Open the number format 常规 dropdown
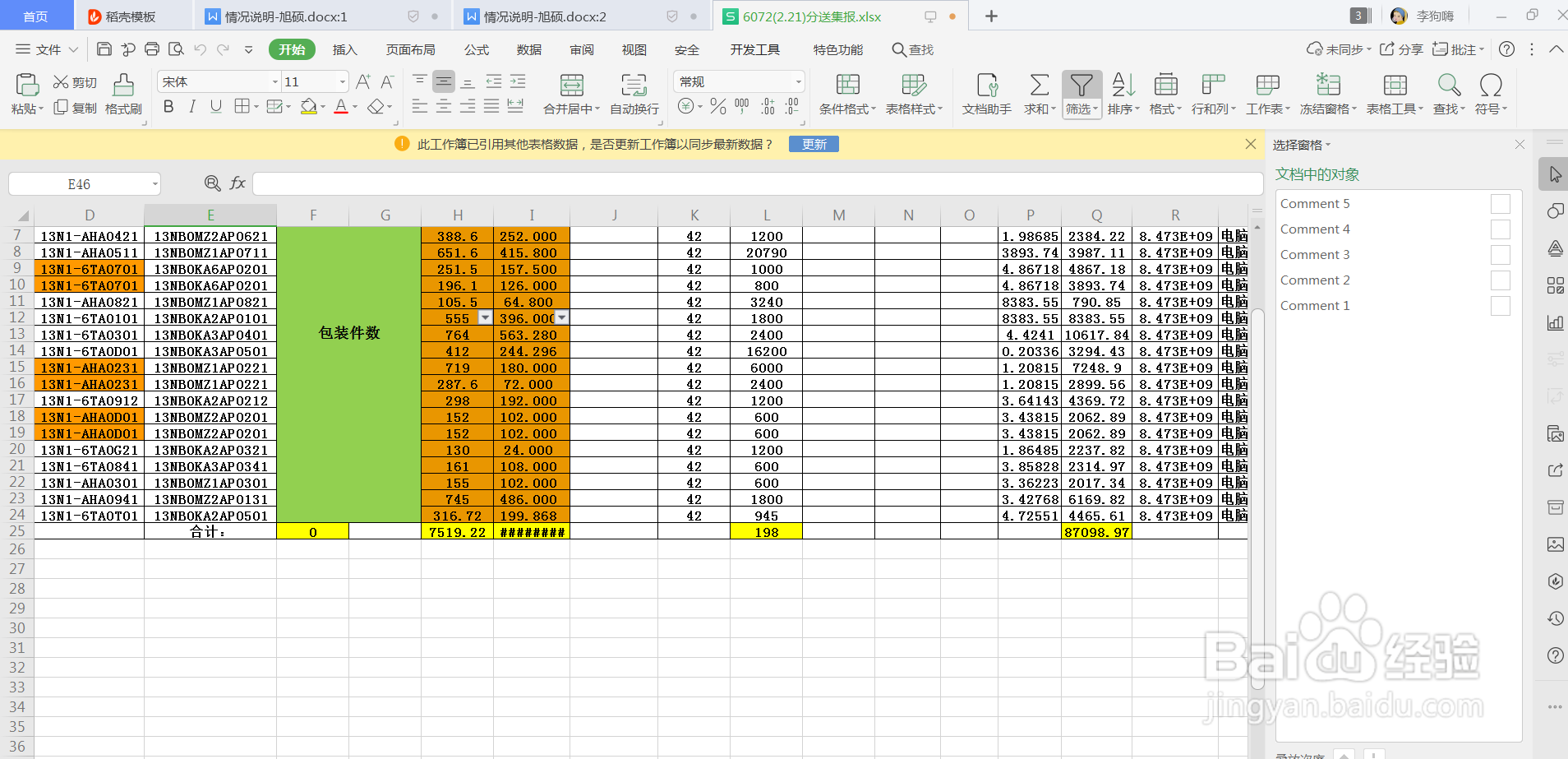This screenshot has height=759, width=1568. click(x=798, y=81)
